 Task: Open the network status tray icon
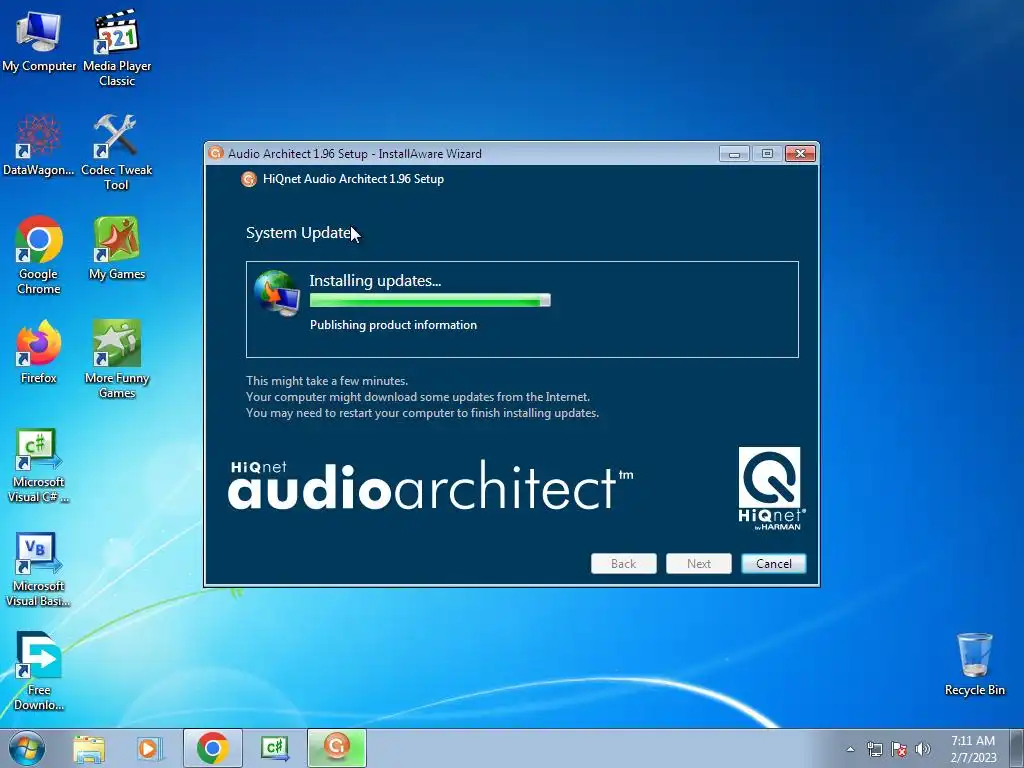[874, 749]
